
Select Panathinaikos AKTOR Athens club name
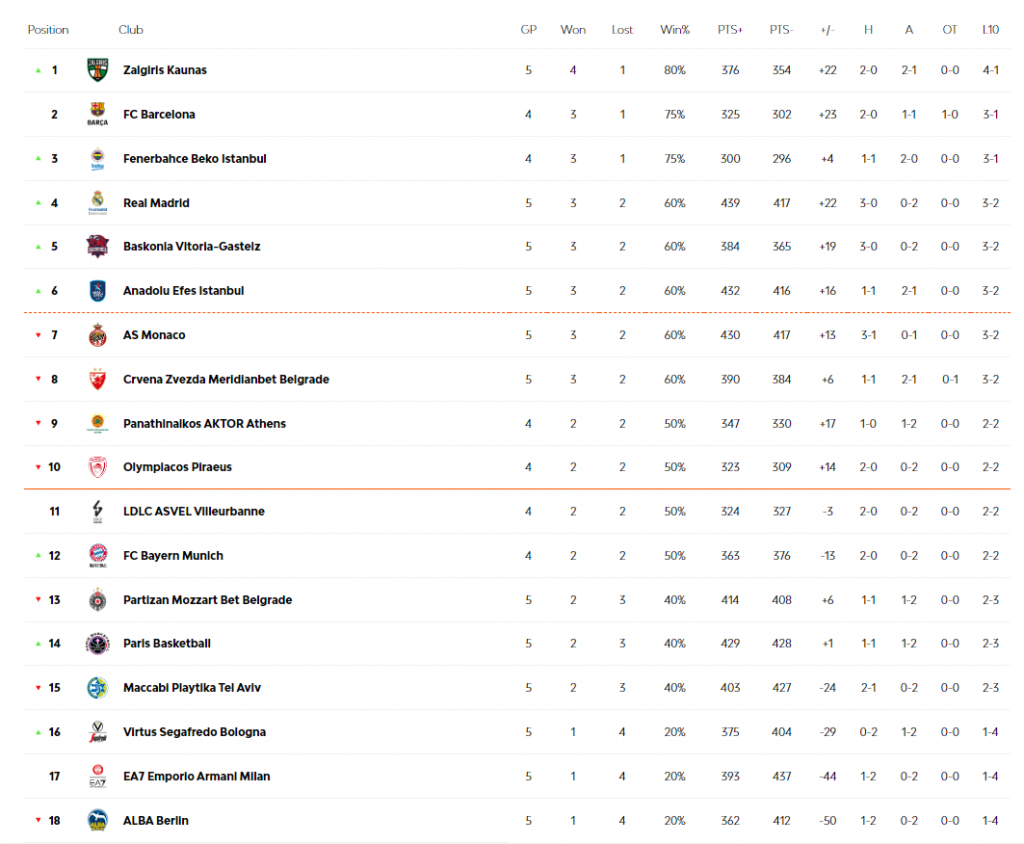(x=204, y=424)
